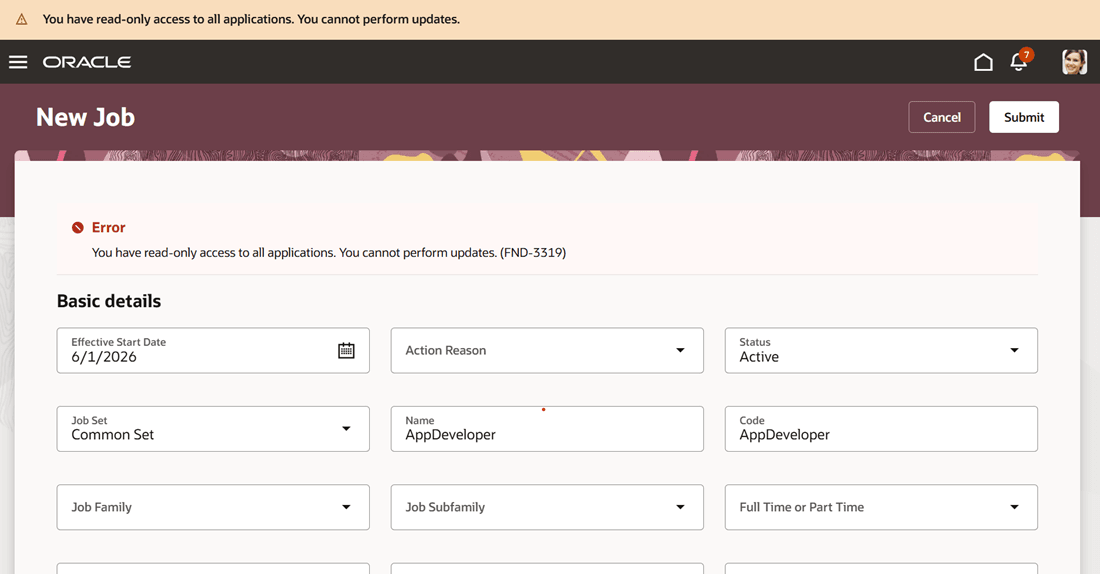The image size is (1100, 574).
Task: Submit the New Job form
Action: (x=1024, y=117)
